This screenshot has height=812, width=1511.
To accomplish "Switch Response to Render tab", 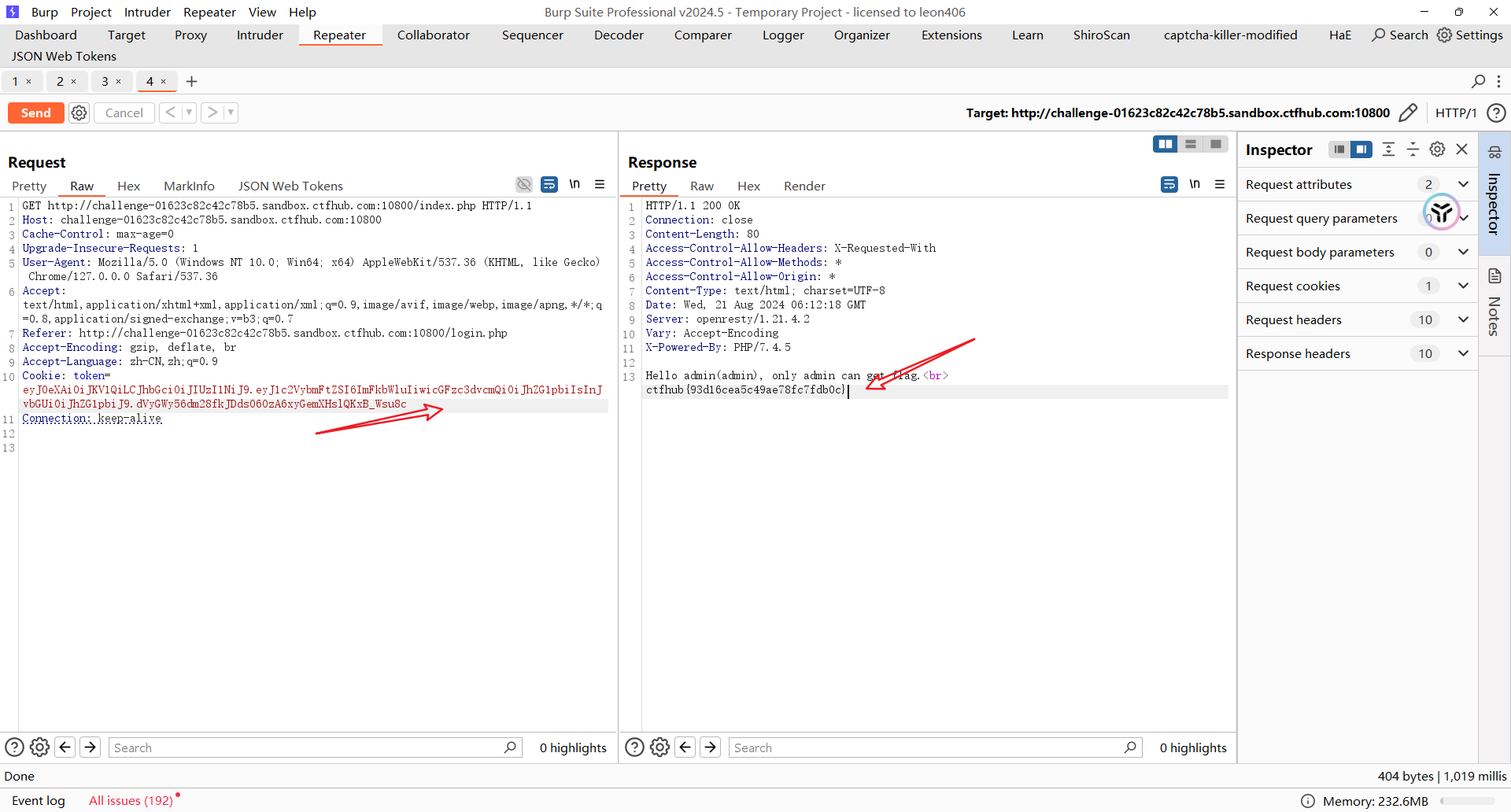I will pos(804,186).
